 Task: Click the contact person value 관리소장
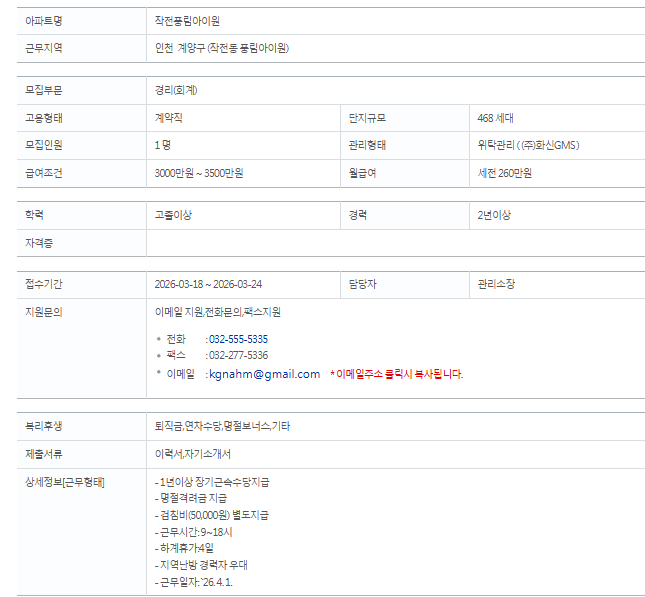point(496,284)
